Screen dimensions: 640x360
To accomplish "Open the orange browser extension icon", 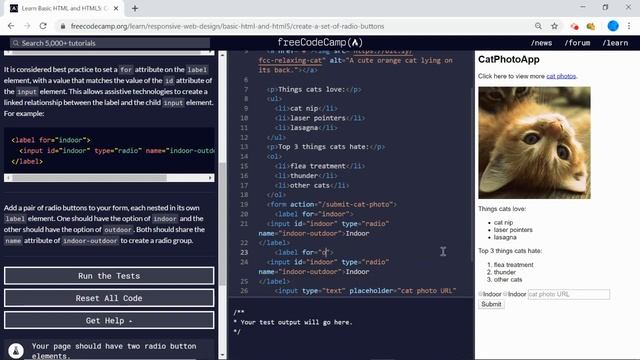I will pyautogui.click(x=591, y=26).
